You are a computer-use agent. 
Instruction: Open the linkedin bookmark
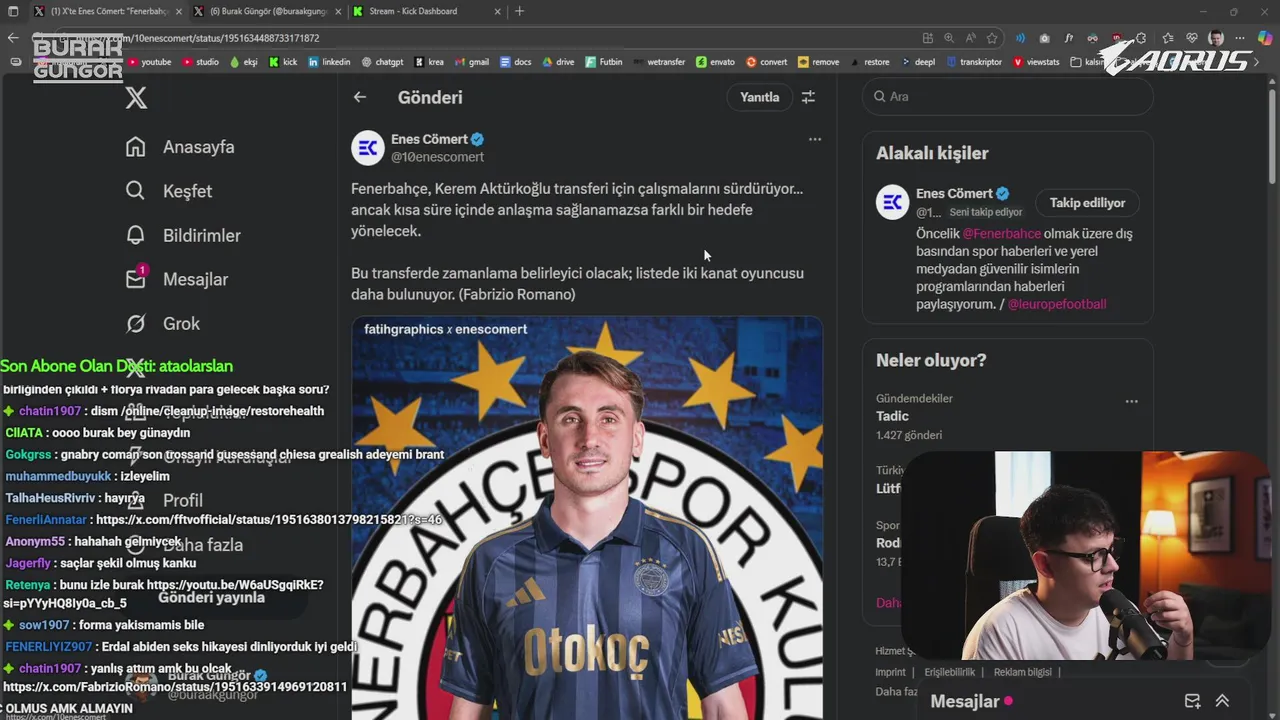tap(330, 62)
